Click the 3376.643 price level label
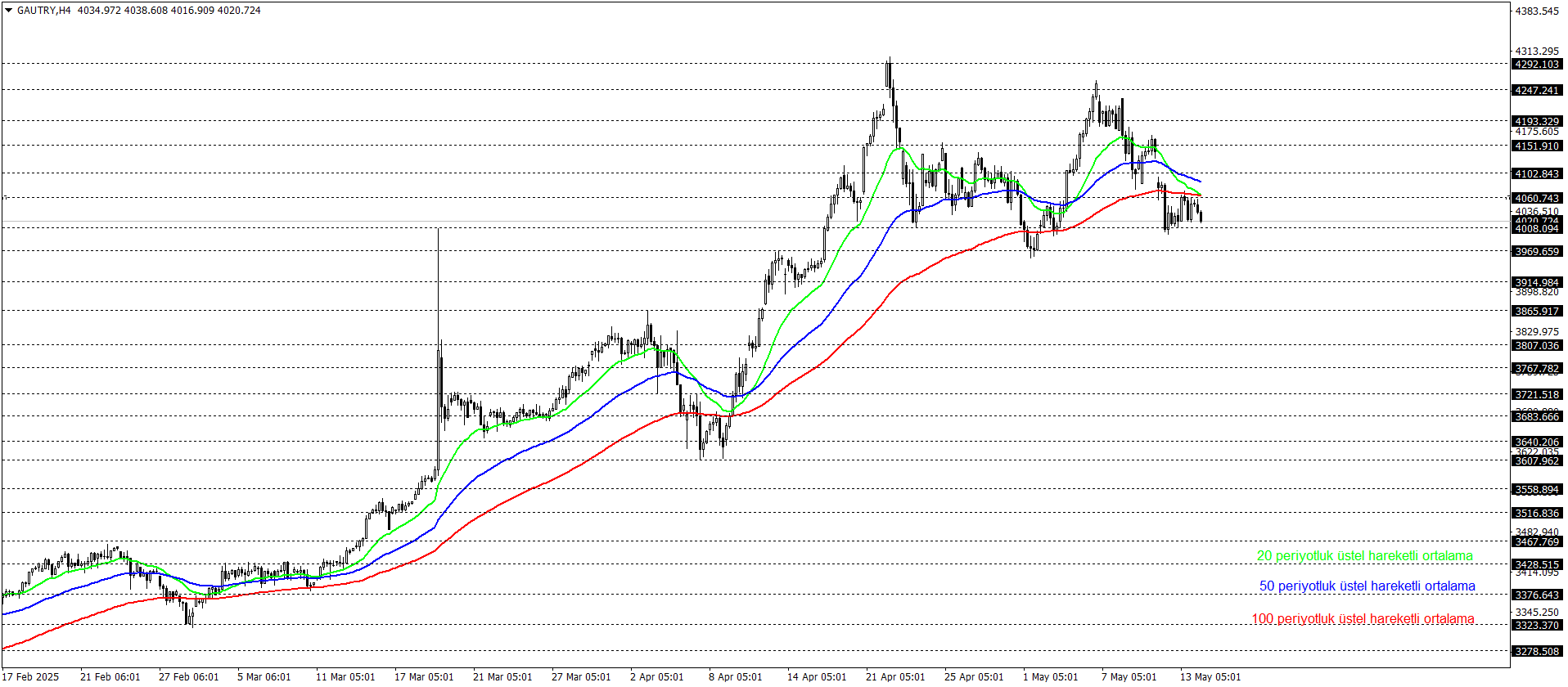Viewport: 1568px width, 687px height. (1537, 595)
